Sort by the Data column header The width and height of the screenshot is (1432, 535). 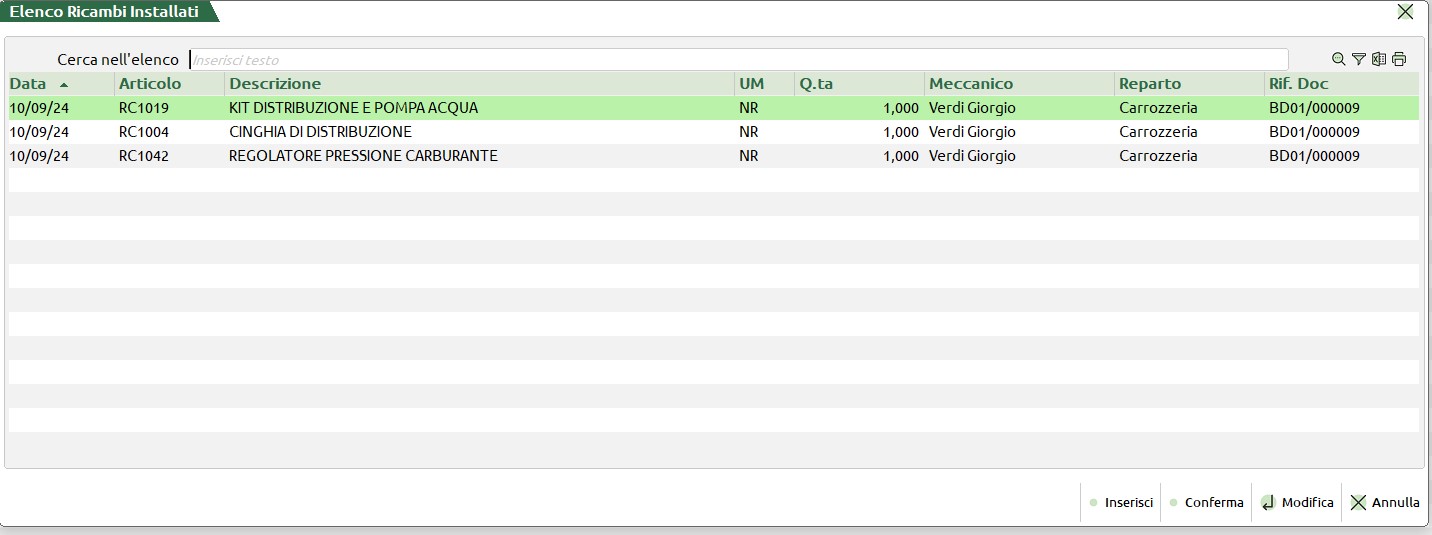(x=28, y=84)
